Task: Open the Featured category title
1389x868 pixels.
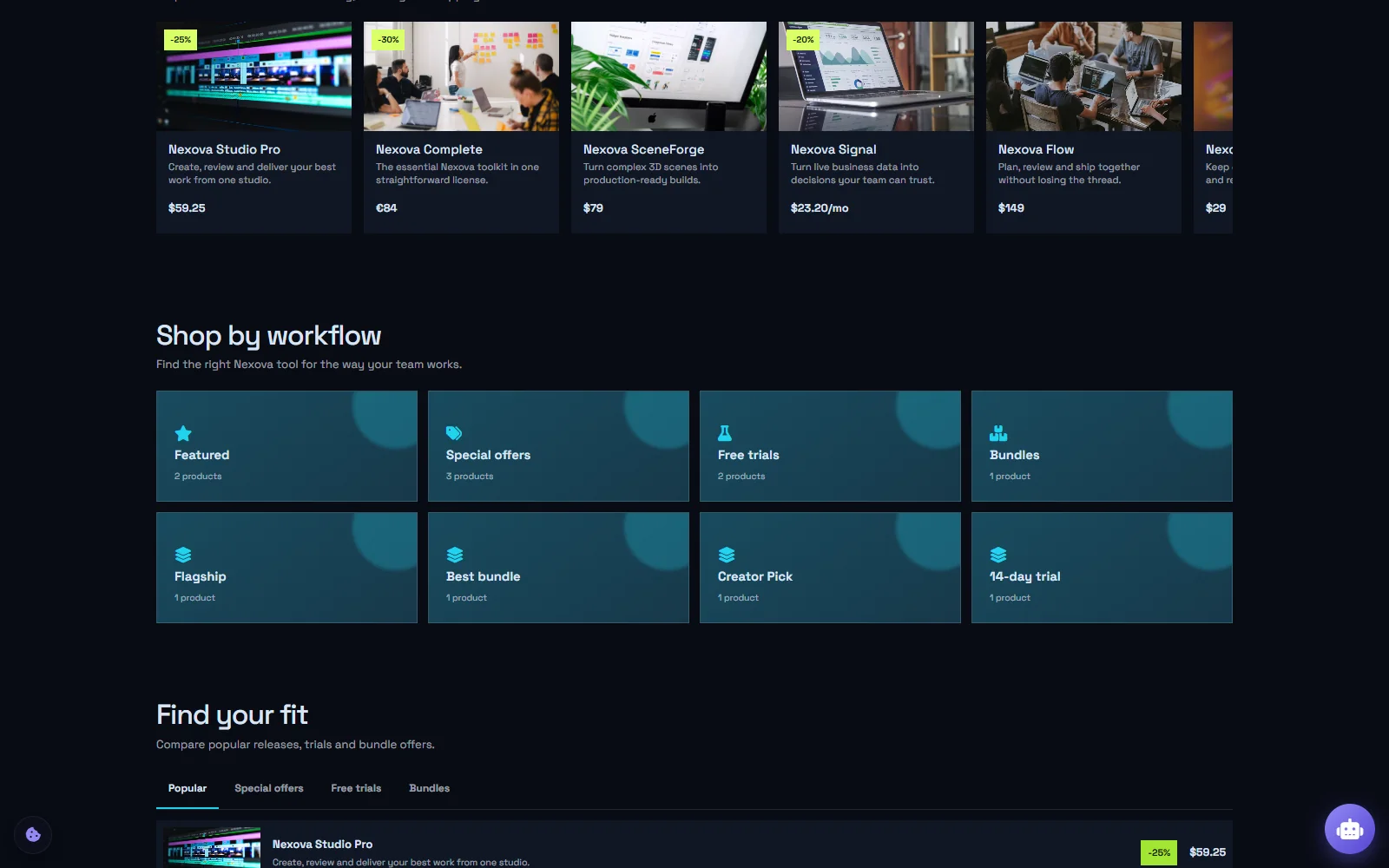Action: point(201,455)
